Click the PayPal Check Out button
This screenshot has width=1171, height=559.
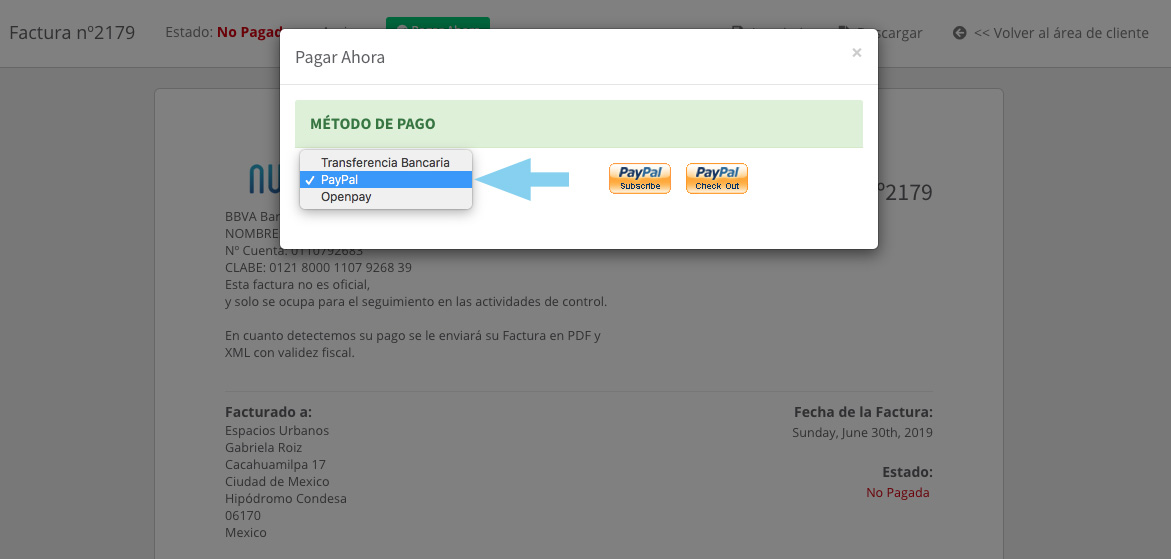point(717,178)
